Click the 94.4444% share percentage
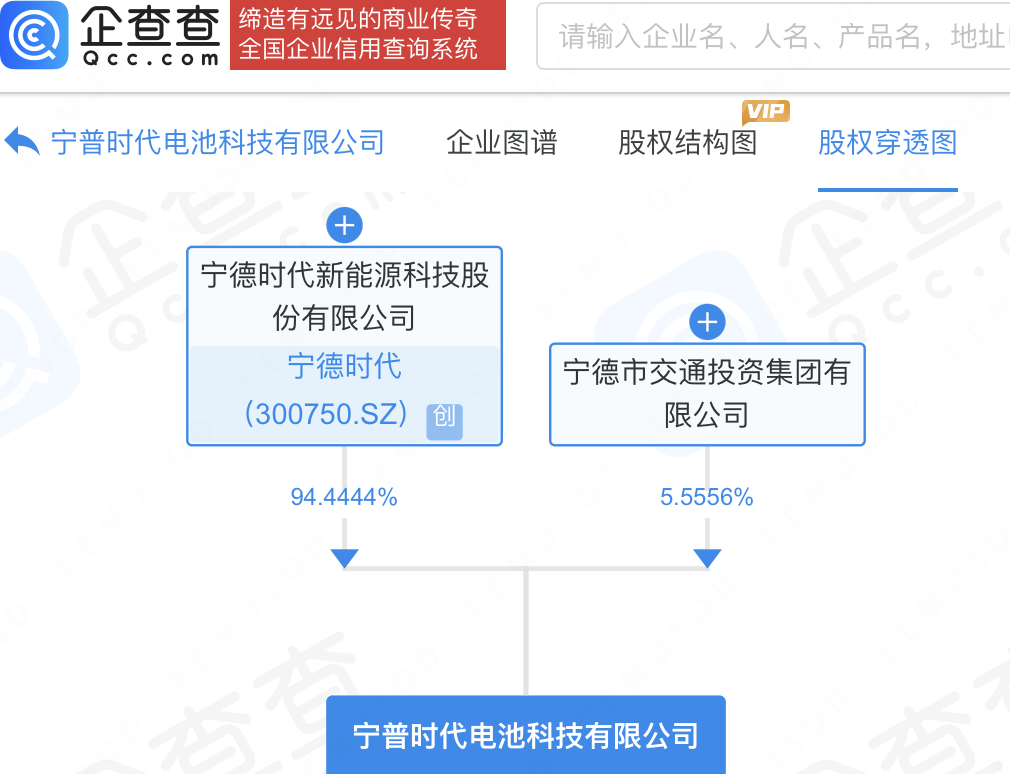Viewport: 1010px width, 774px height. point(344,497)
